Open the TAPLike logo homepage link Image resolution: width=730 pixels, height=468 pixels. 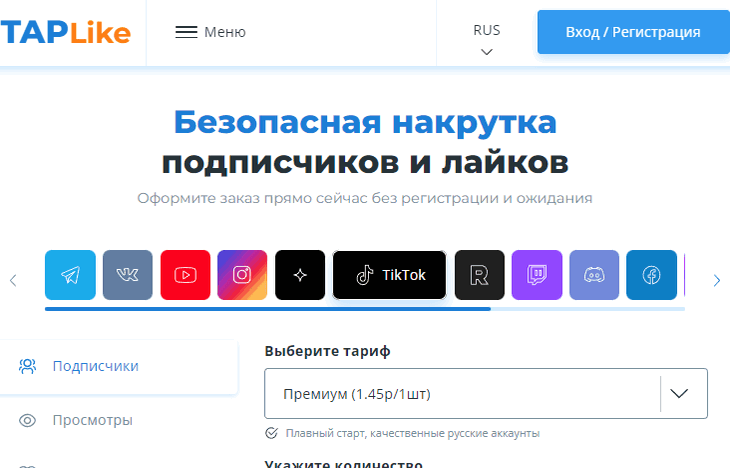66,32
